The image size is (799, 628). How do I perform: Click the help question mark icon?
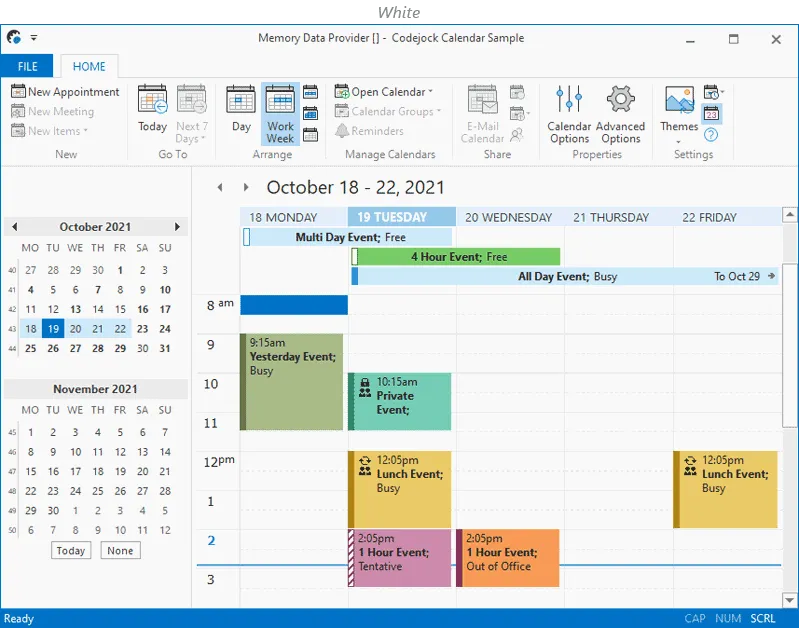coord(711,135)
